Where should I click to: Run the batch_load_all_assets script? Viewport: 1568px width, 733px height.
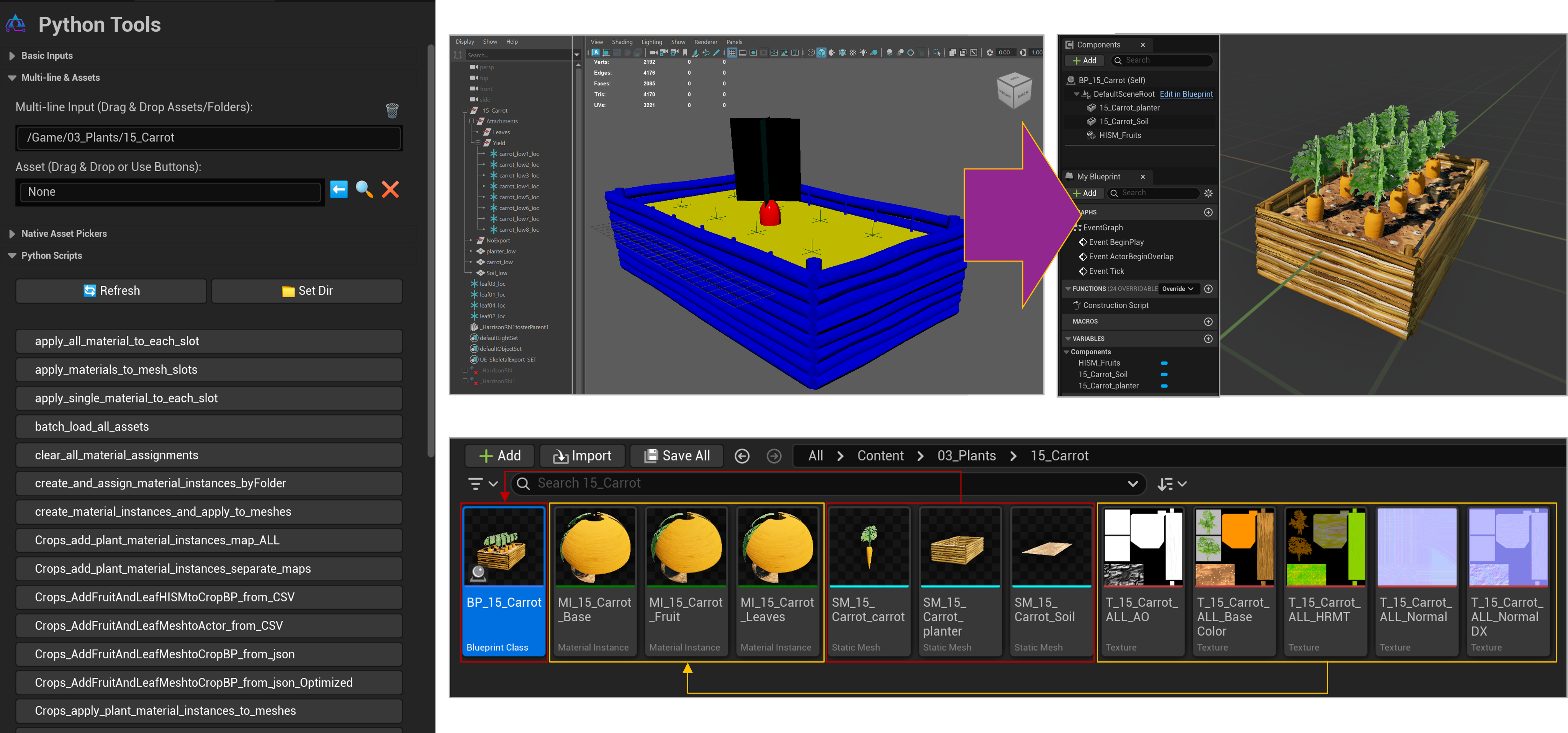click(209, 427)
